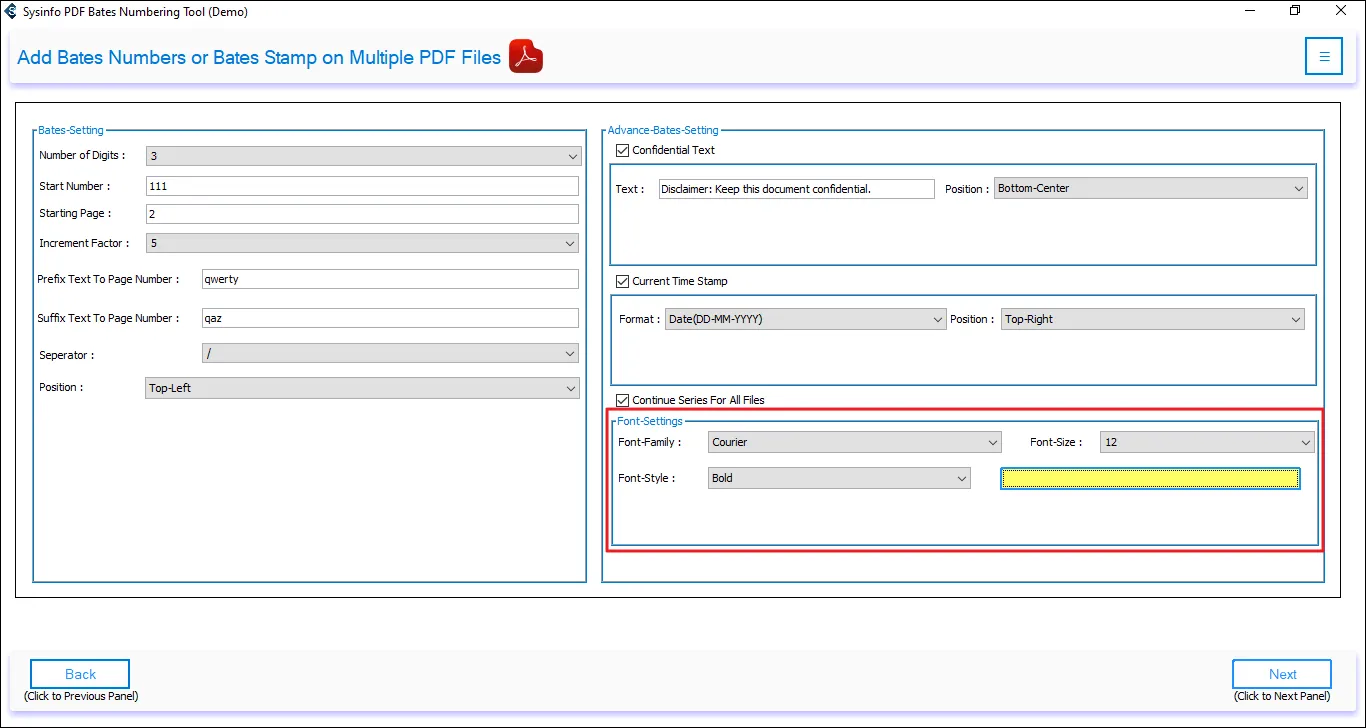Open the Font-Size dropdown
Screen dimensions: 1366x728
(x=1206, y=442)
